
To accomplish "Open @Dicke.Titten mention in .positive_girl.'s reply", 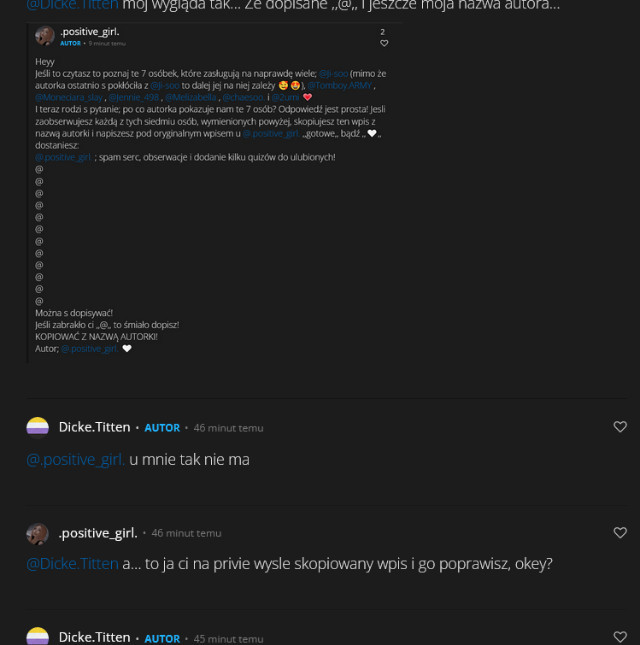I will coord(72,564).
